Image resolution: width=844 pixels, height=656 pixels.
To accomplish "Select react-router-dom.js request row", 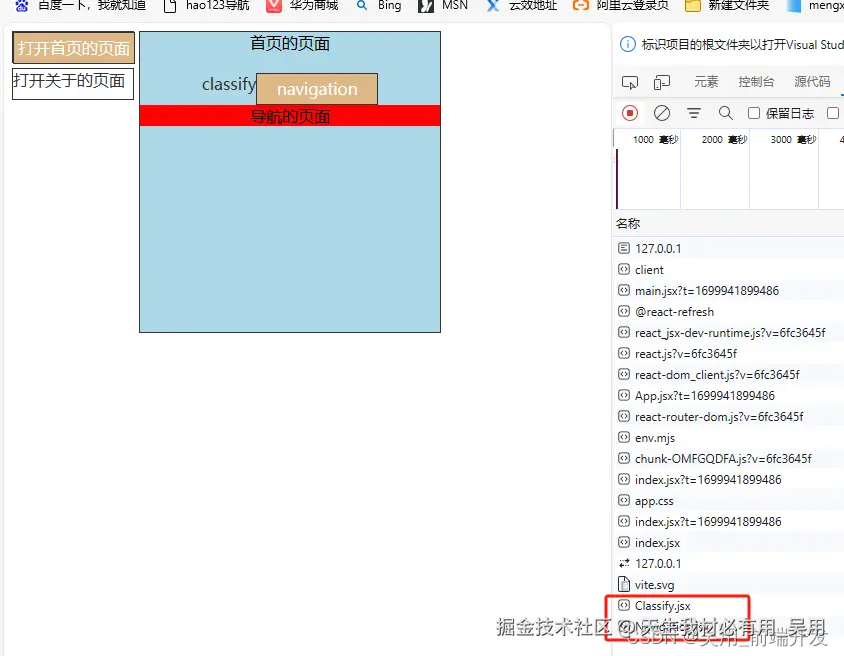I will click(730, 417).
